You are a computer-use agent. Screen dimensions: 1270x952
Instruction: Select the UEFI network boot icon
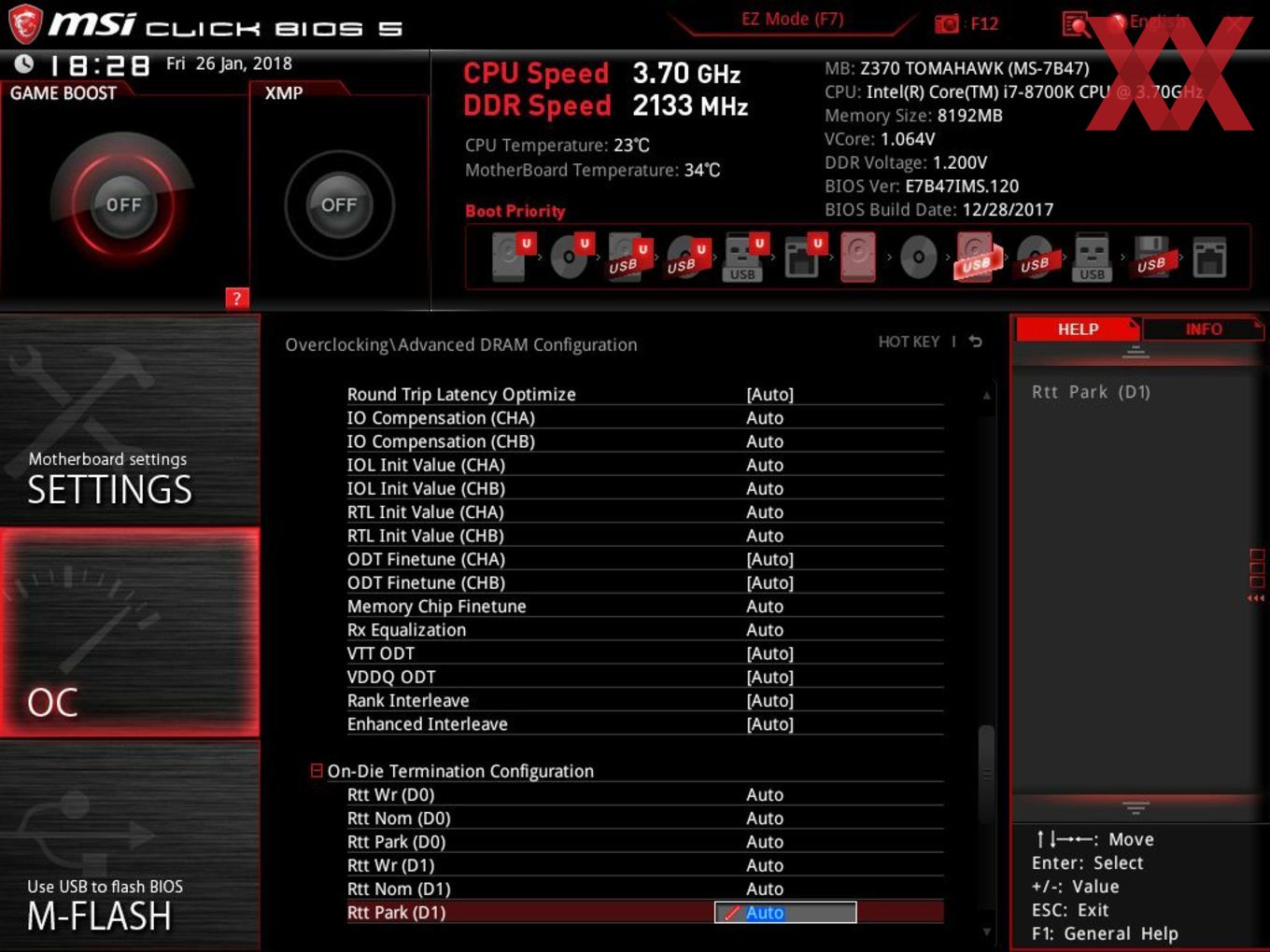(x=803, y=257)
